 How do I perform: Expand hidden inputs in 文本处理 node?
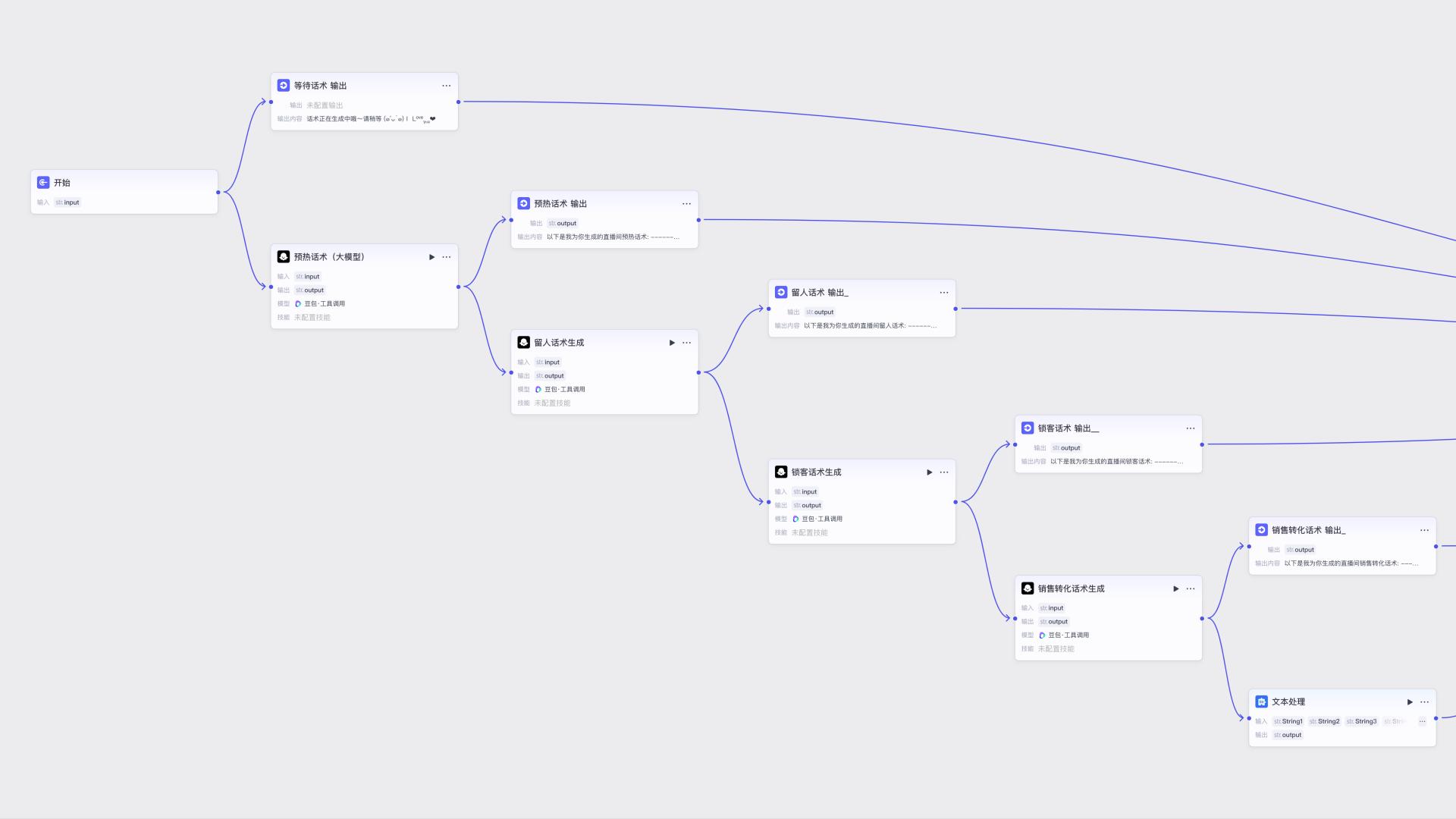coord(1423,721)
